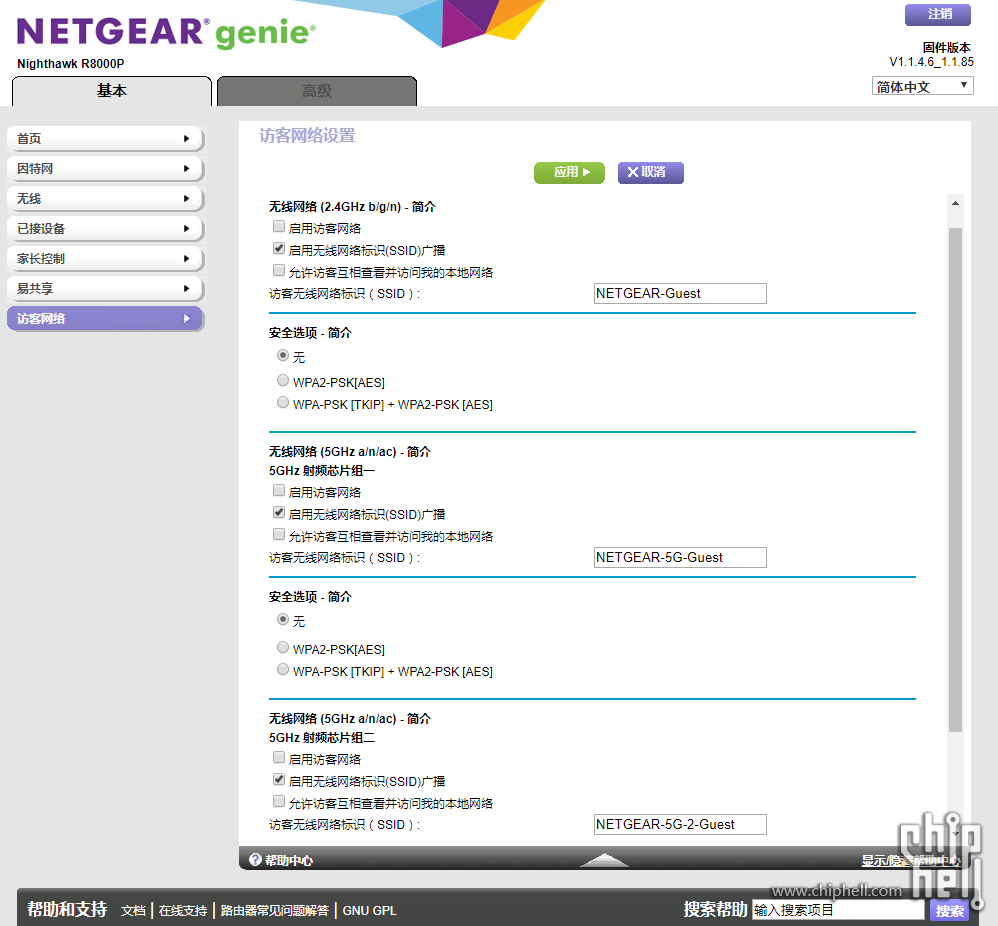This screenshot has width=998, height=926.
Task: Click the NETGEAR-Guest SSID input field
Action: tap(680, 293)
